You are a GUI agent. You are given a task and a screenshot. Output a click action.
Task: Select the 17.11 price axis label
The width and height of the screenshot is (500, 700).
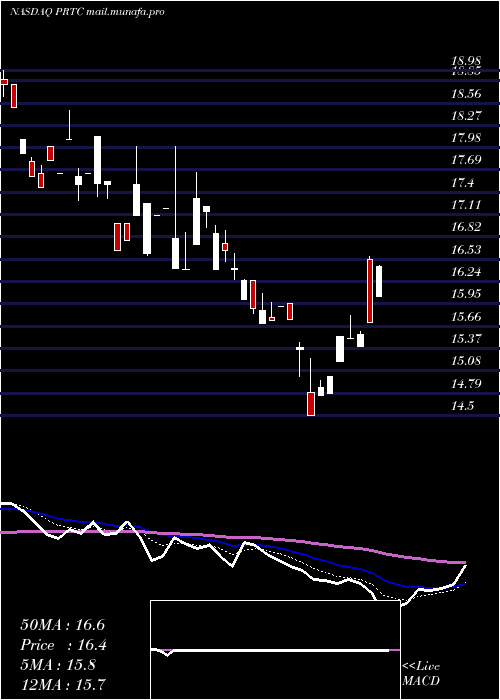[x=467, y=205]
